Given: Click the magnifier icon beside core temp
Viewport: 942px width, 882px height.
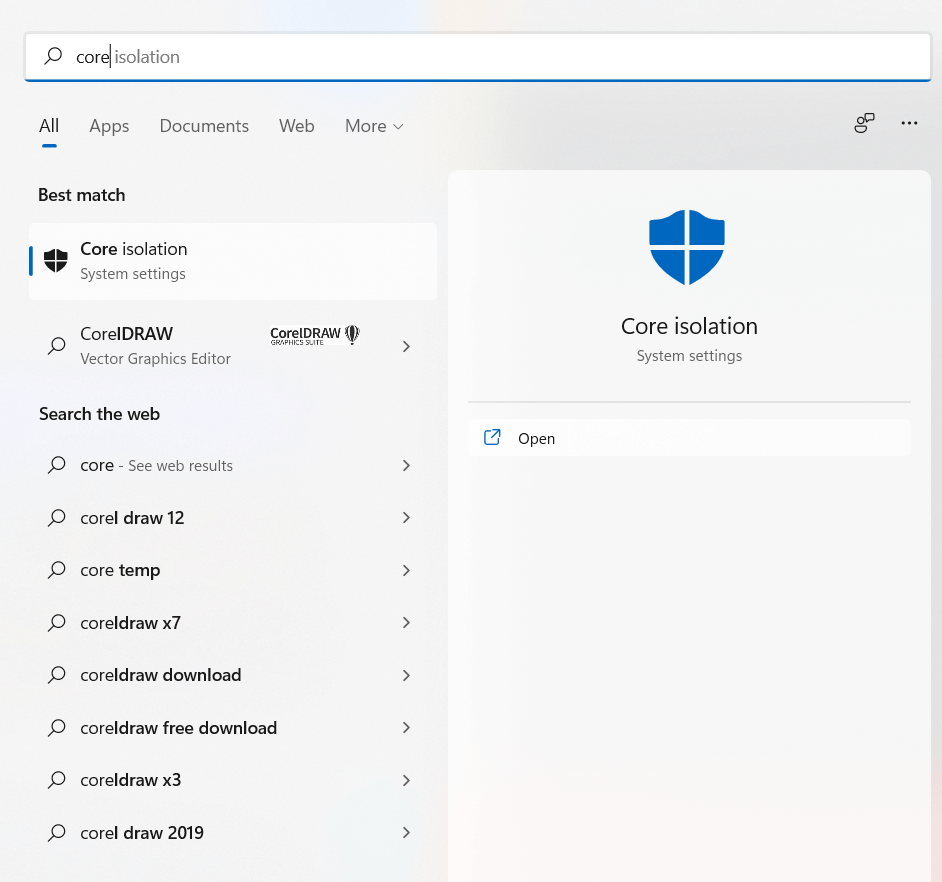Looking at the screenshot, I should (x=57, y=570).
